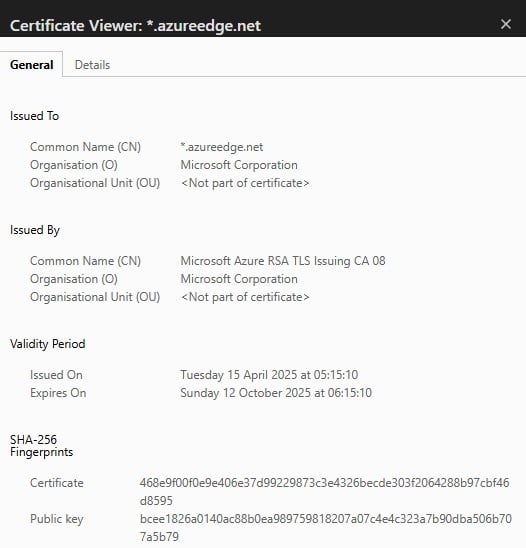Click the Issued By heading
526x548 pixels.
[x=35, y=230]
